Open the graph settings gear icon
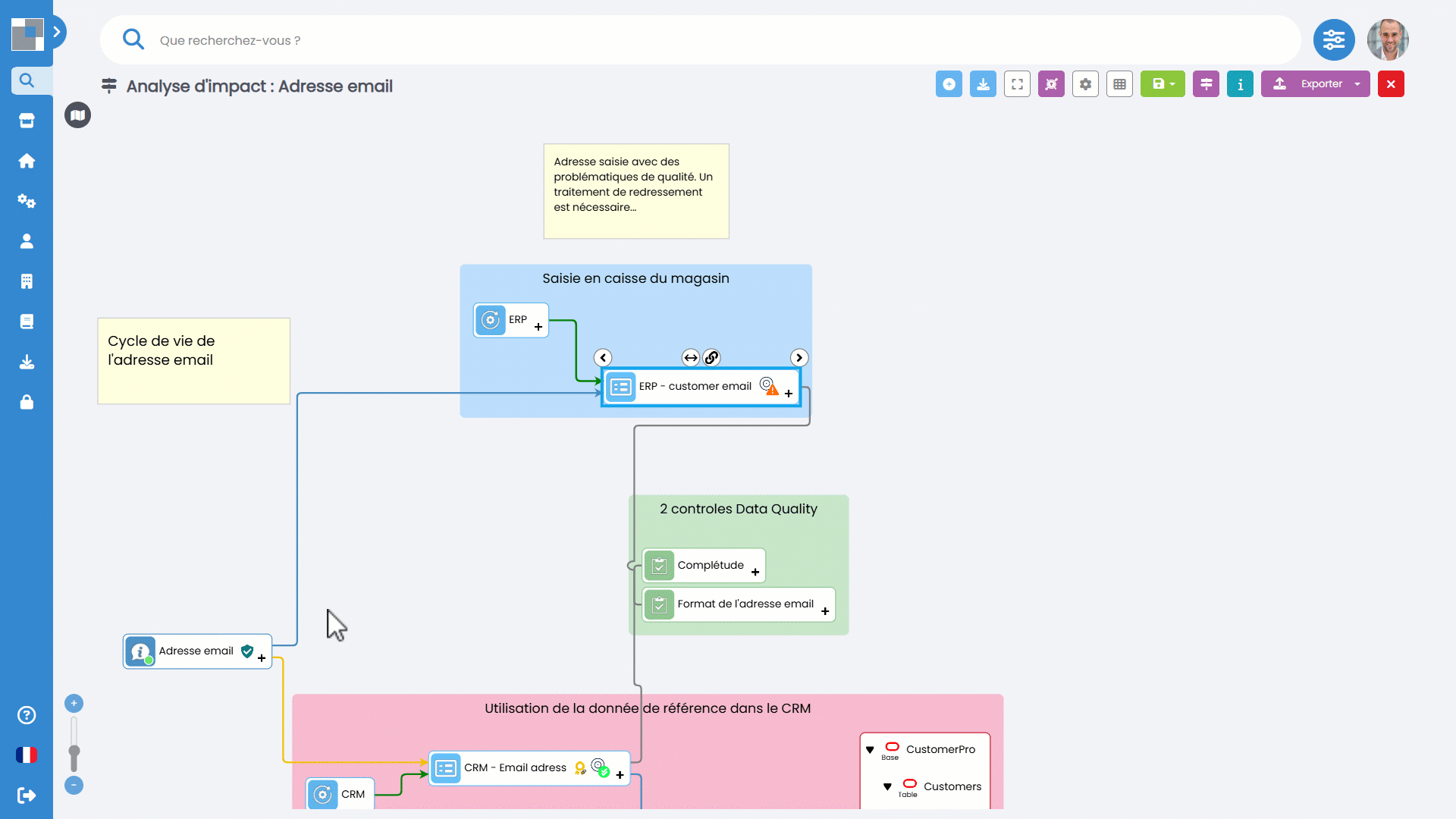Screen dimensions: 1456x819 coord(1085,84)
